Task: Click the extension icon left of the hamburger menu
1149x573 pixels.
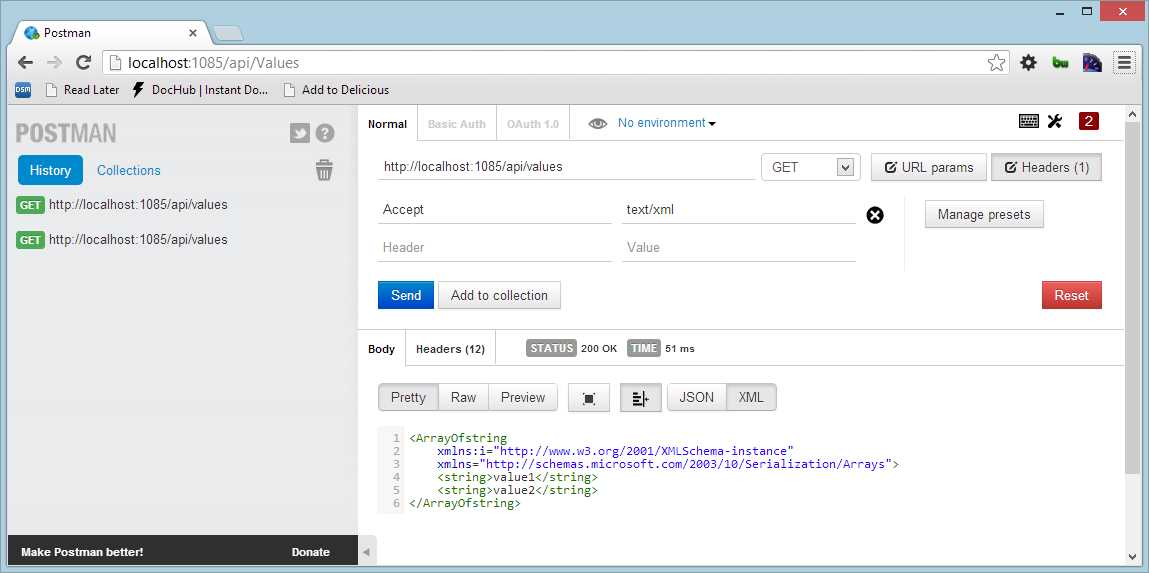Action: click(x=1093, y=62)
